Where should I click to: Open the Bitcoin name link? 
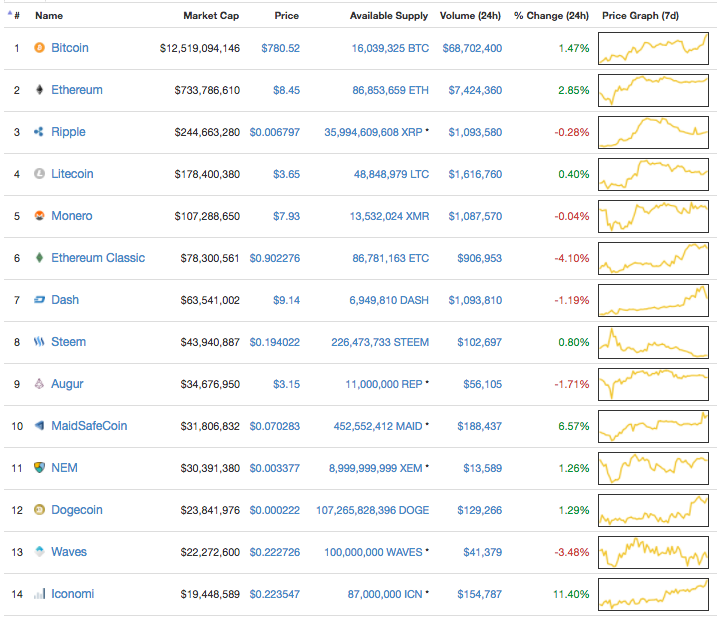click(x=70, y=48)
